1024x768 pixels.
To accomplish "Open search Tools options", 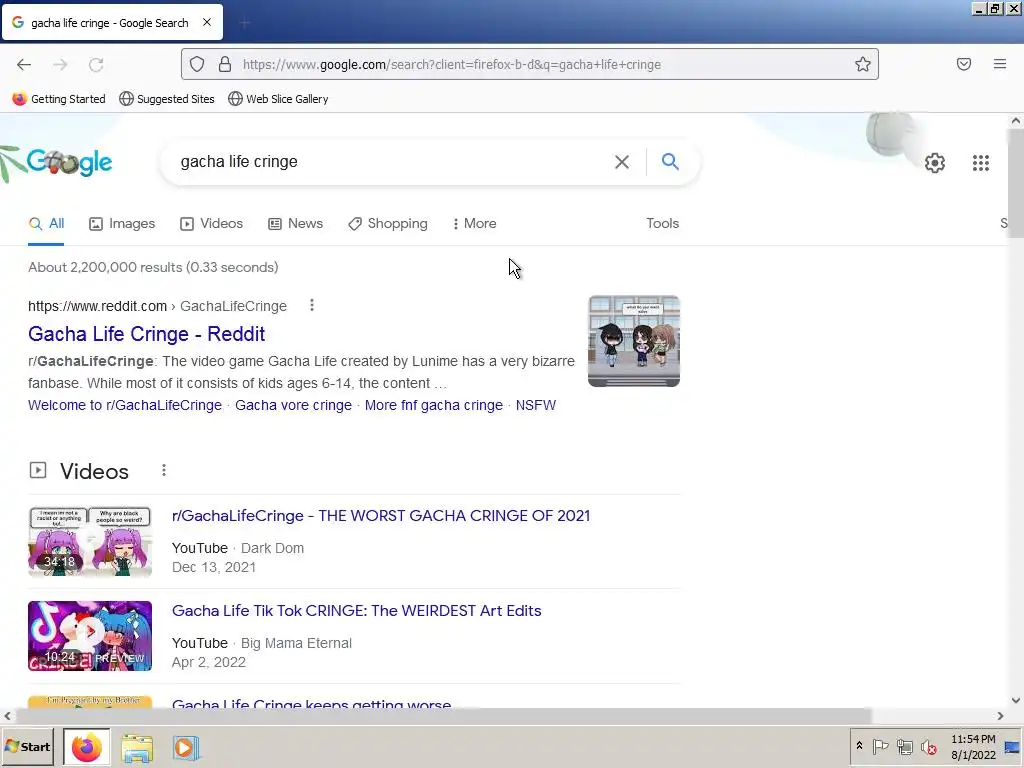I will tap(662, 223).
